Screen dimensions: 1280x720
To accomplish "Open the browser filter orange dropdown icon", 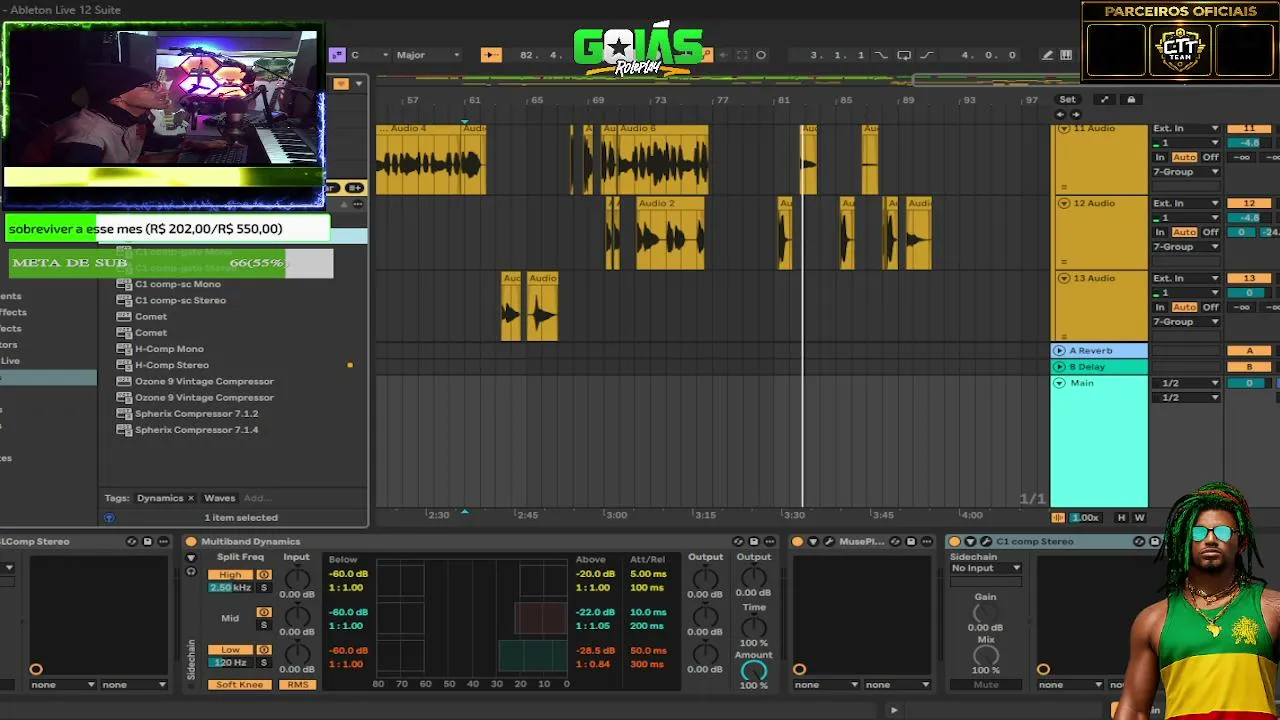I will tap(341, 84).
